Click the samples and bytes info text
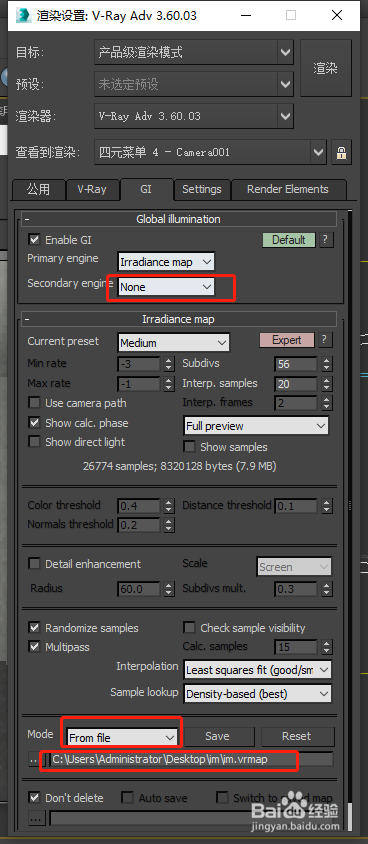 click(x=179, y=466)
